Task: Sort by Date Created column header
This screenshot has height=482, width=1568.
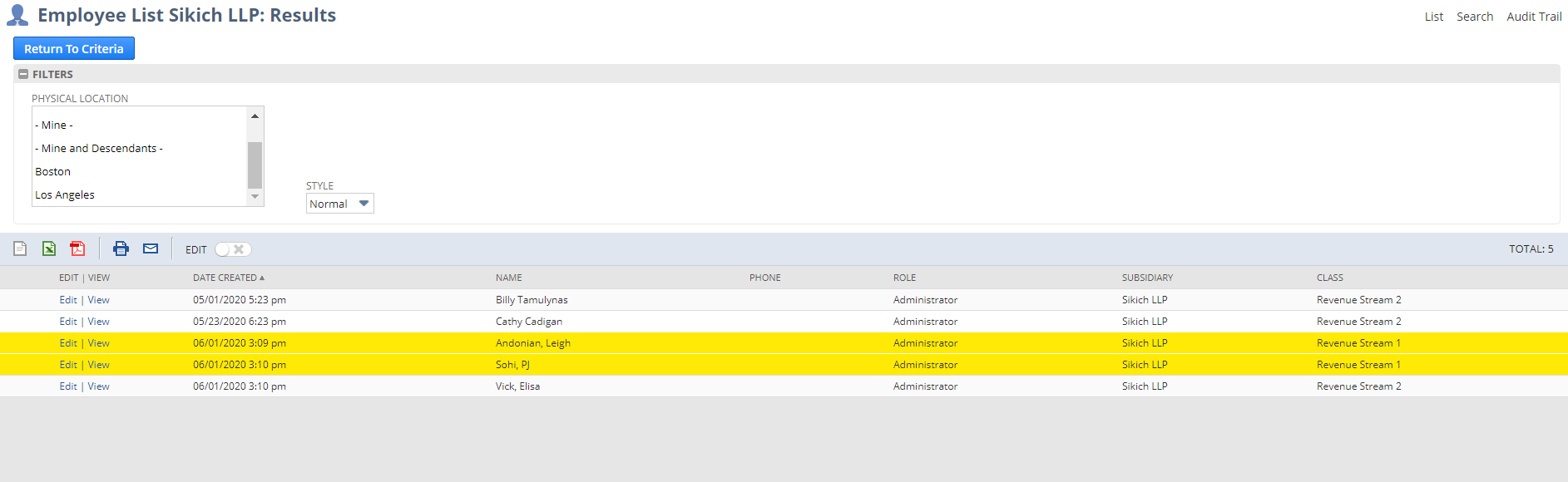Action: 225,278
